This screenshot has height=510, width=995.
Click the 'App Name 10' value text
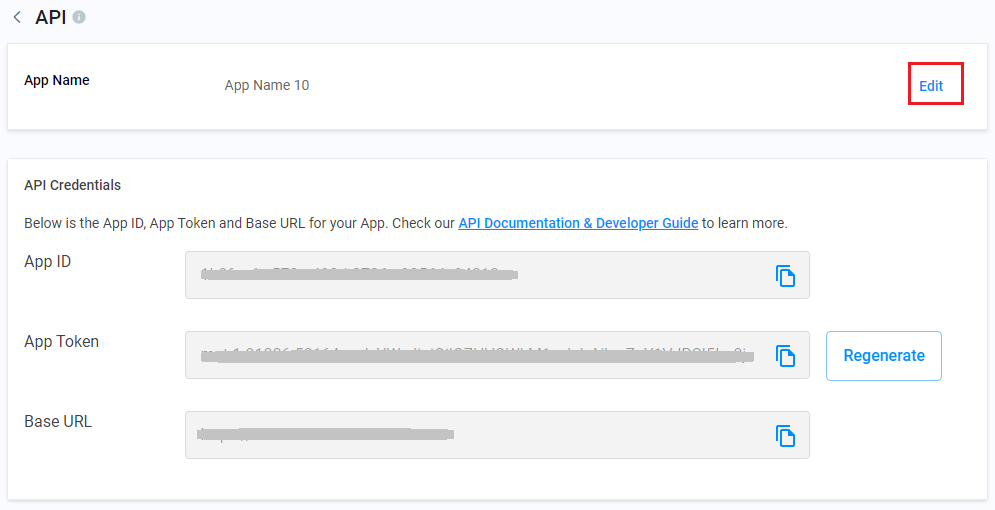pos(267,85)
